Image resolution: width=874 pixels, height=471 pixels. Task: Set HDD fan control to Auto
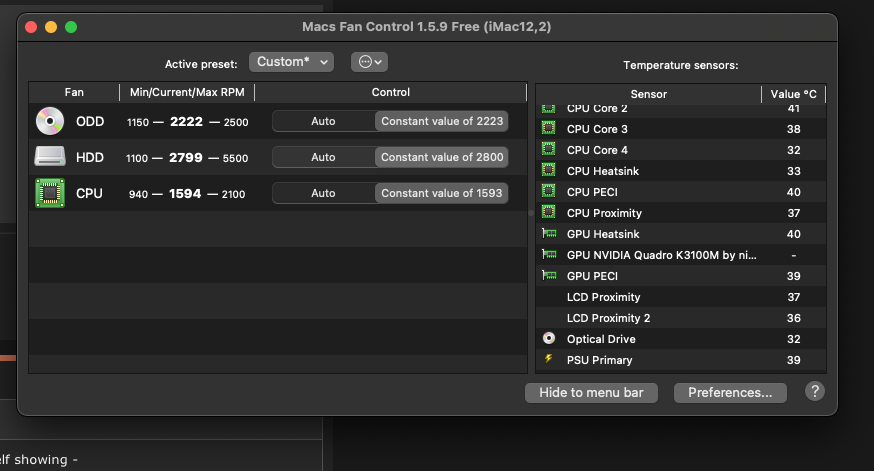(x=323, y=157)
